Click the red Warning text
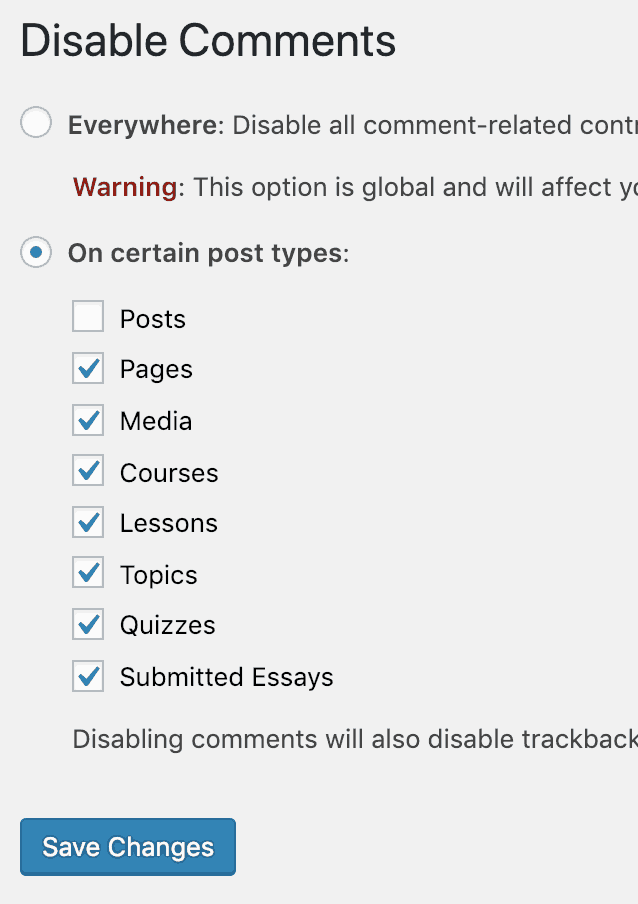 (125, 187)
